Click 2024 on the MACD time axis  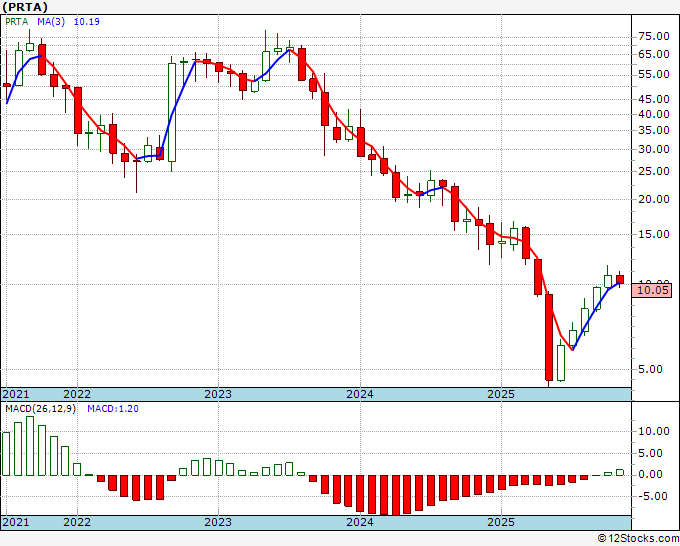pos(360,522)
